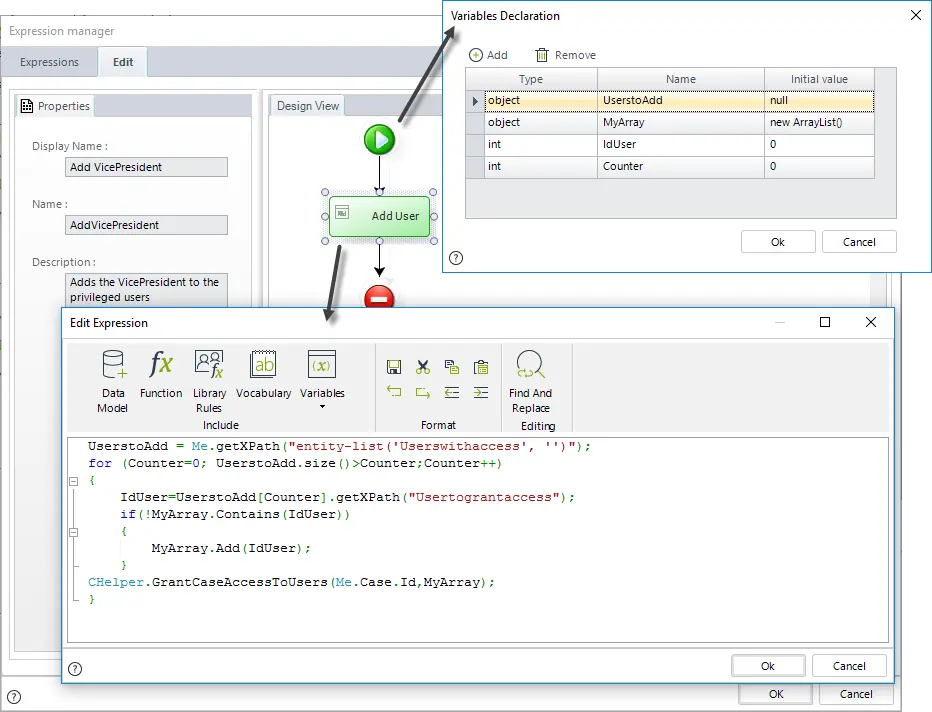Open help in Edit Expression dialog
This screenshot has height=712, width=932.
[x=75, y=669]
